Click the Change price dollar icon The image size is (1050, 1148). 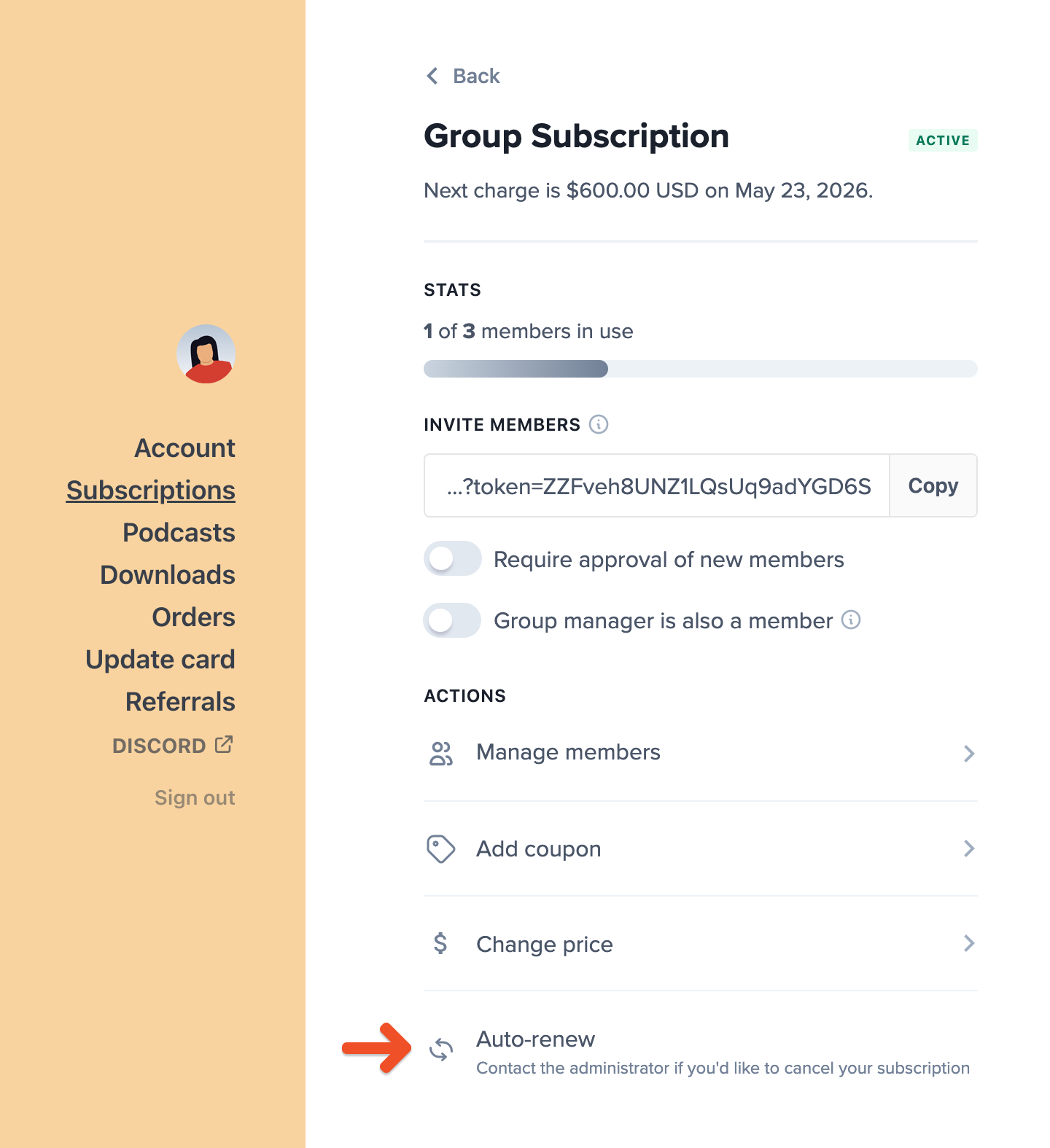[x=440, y=944]
